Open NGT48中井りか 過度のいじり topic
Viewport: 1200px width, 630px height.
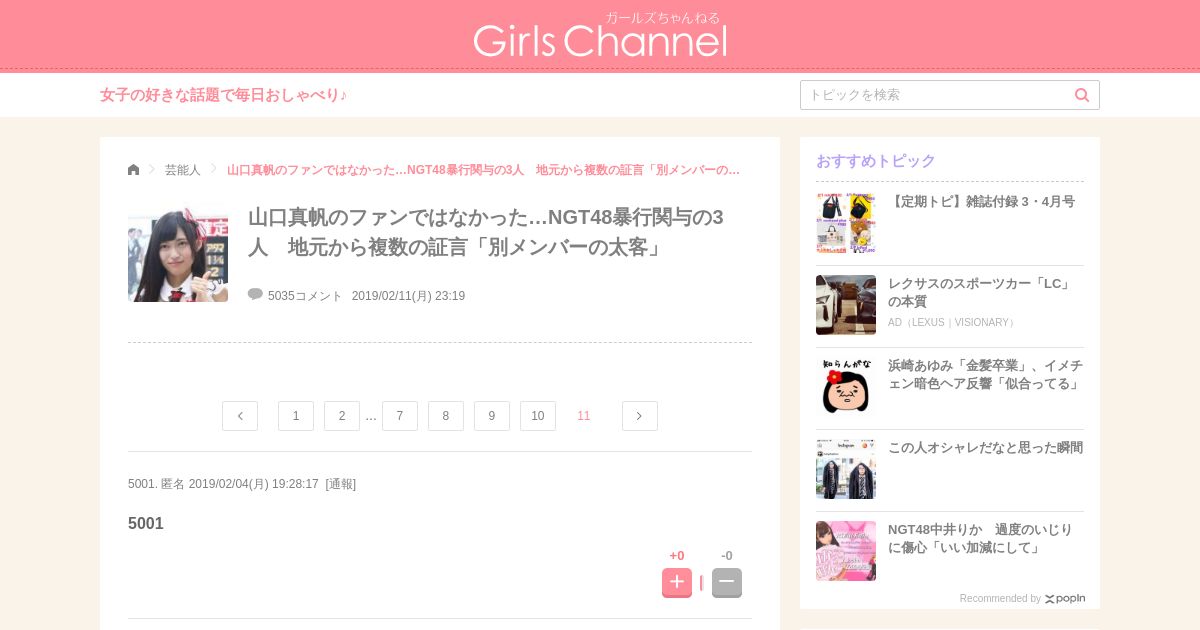click(x=980, y=539)
